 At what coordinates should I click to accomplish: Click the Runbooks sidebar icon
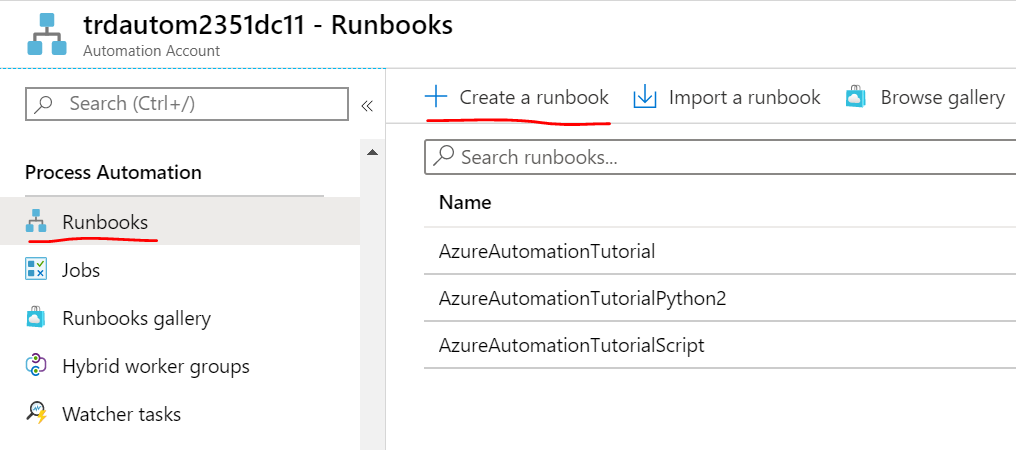[x=36, y=222]
